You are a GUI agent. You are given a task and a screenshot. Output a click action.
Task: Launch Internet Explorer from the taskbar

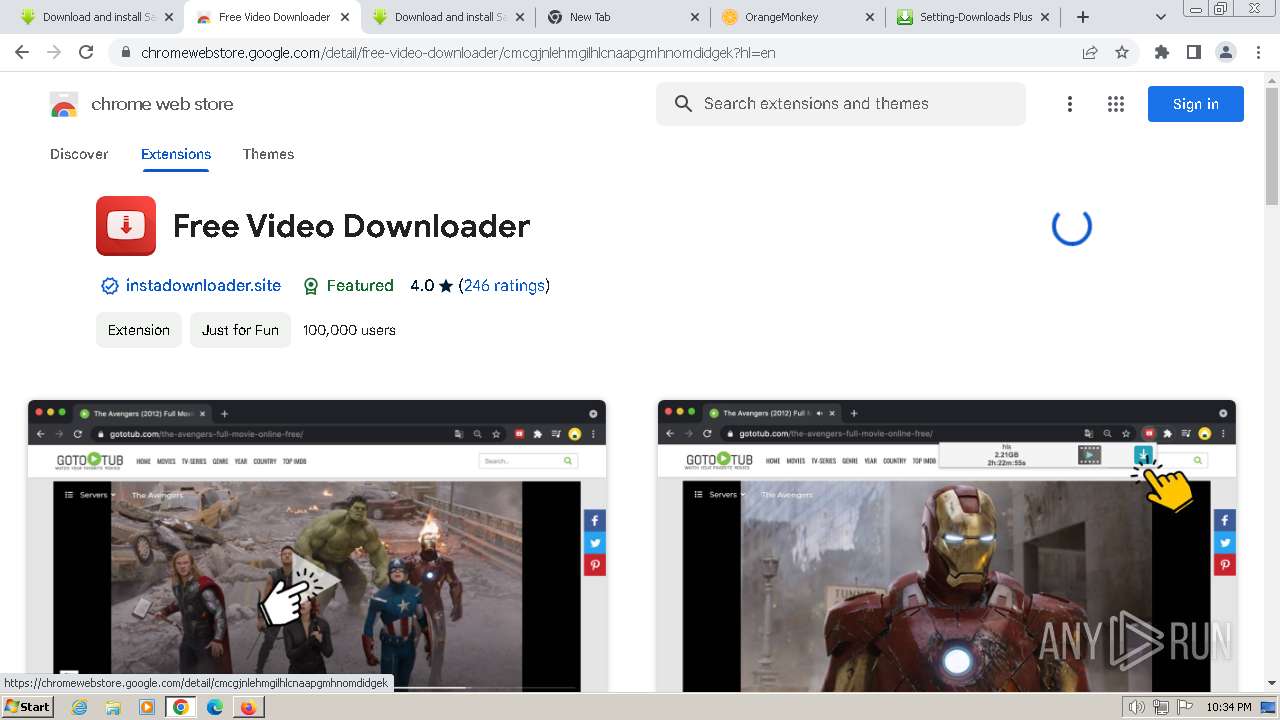click(80, 707)
